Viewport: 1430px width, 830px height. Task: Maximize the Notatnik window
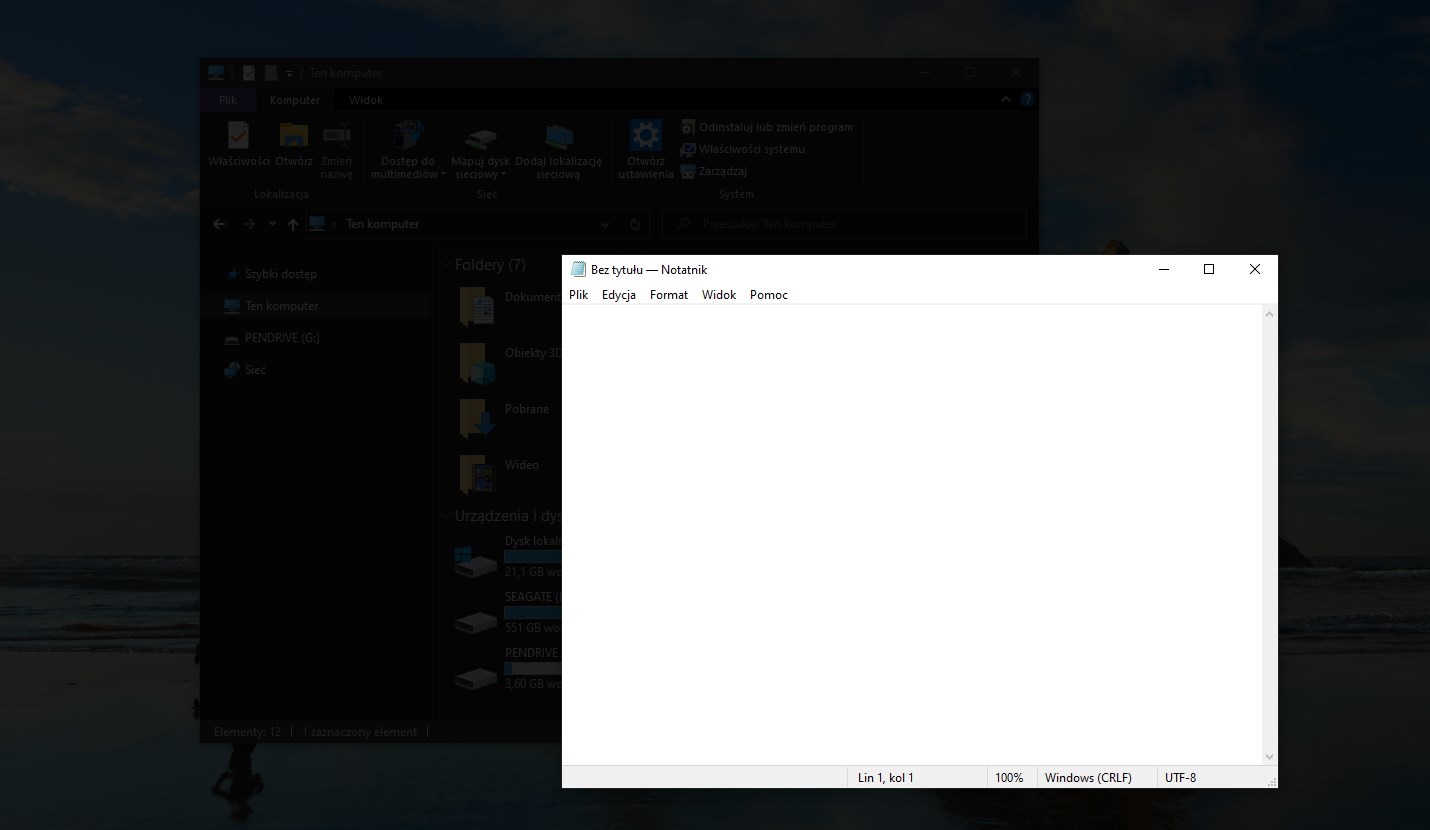click(1209, 269)
